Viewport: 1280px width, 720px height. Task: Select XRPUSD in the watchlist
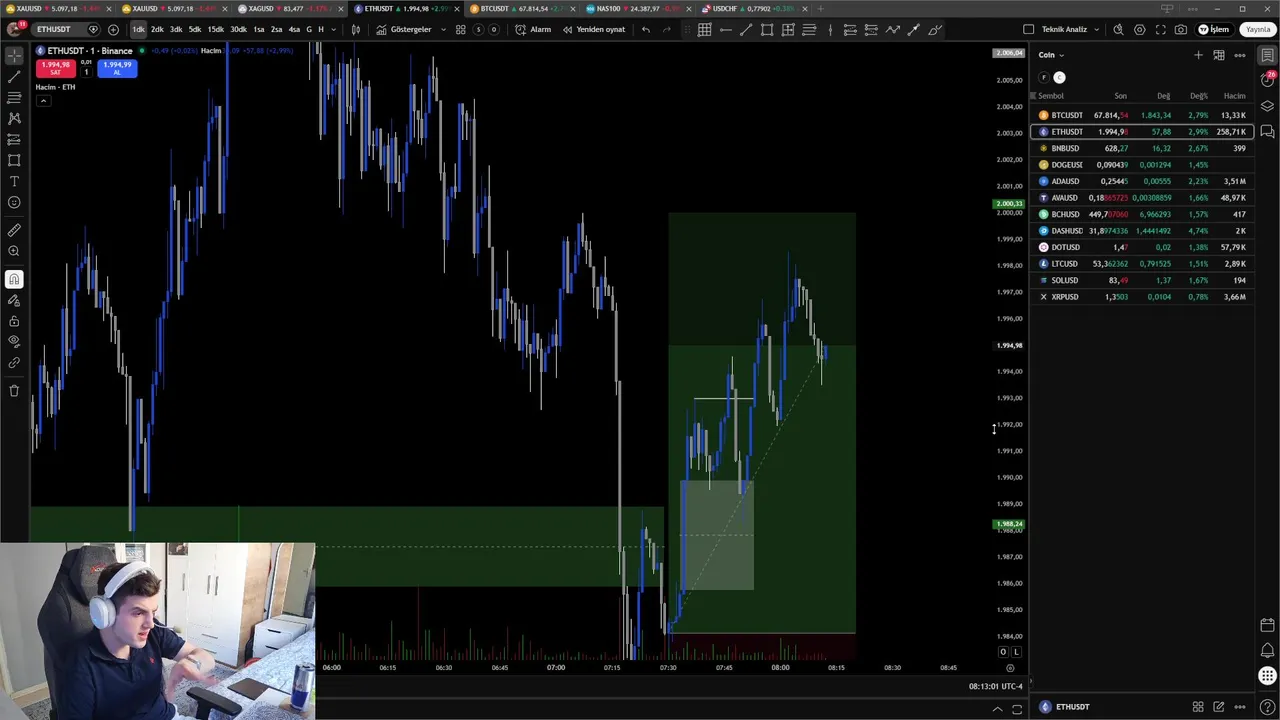[x=1142, y=297]
